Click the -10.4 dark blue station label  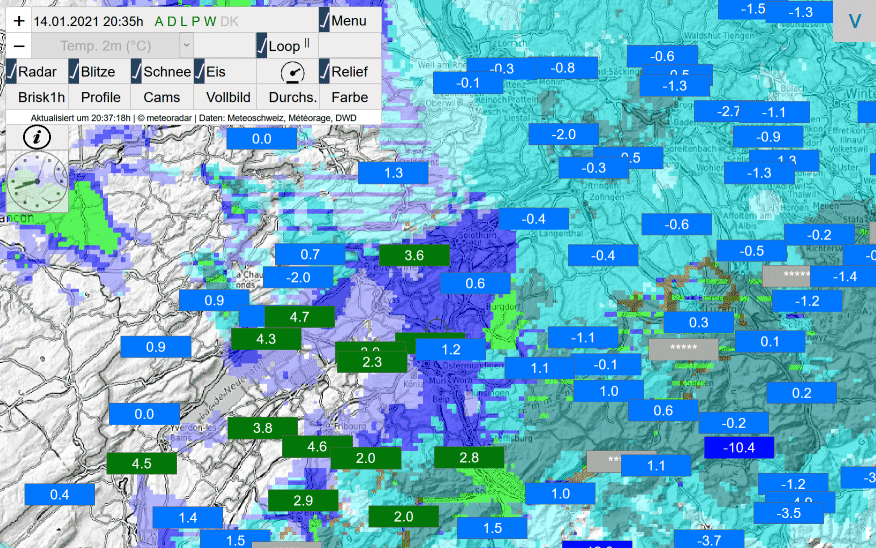[739, 447]
